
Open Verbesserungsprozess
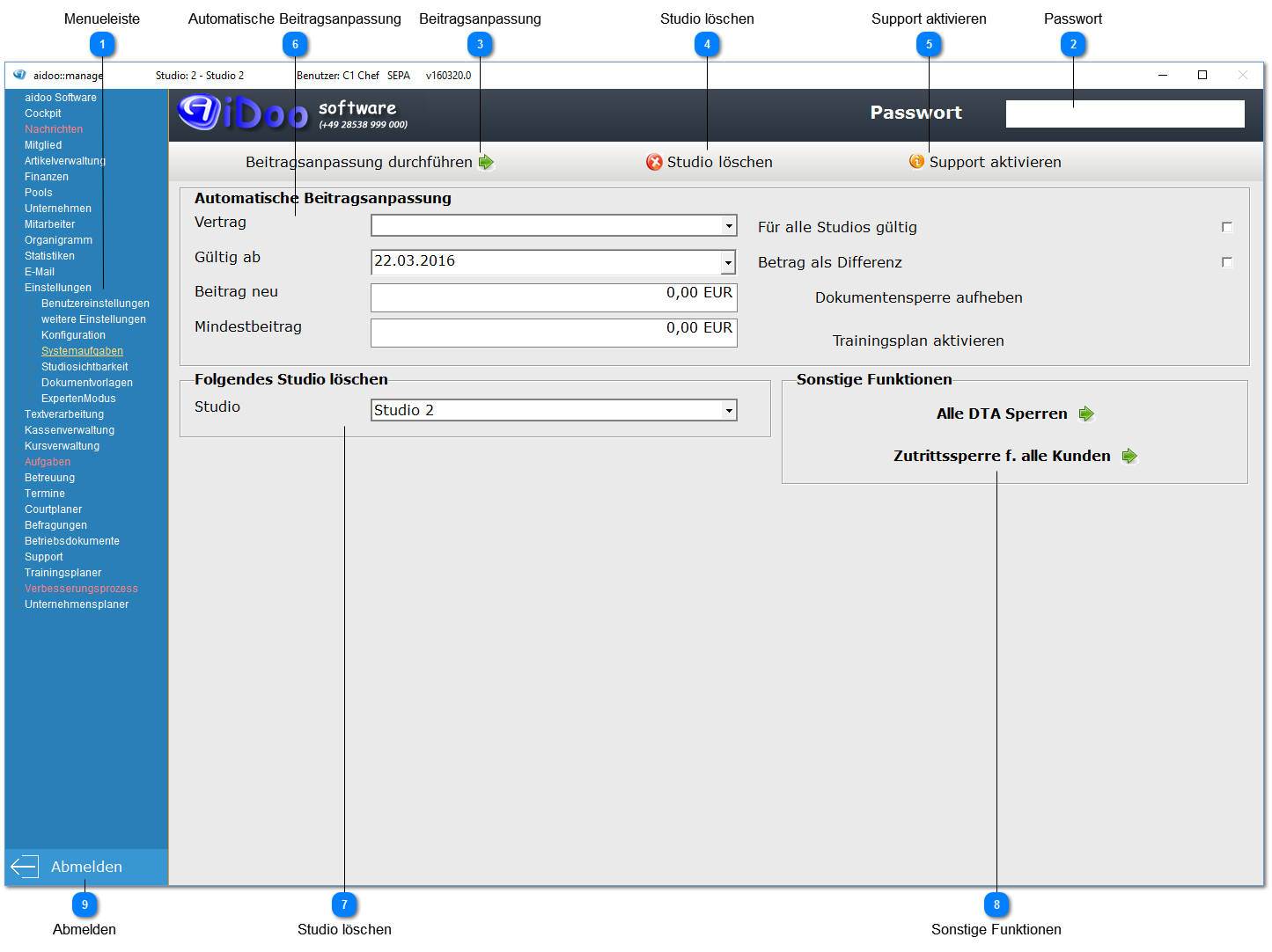(81, 589)
